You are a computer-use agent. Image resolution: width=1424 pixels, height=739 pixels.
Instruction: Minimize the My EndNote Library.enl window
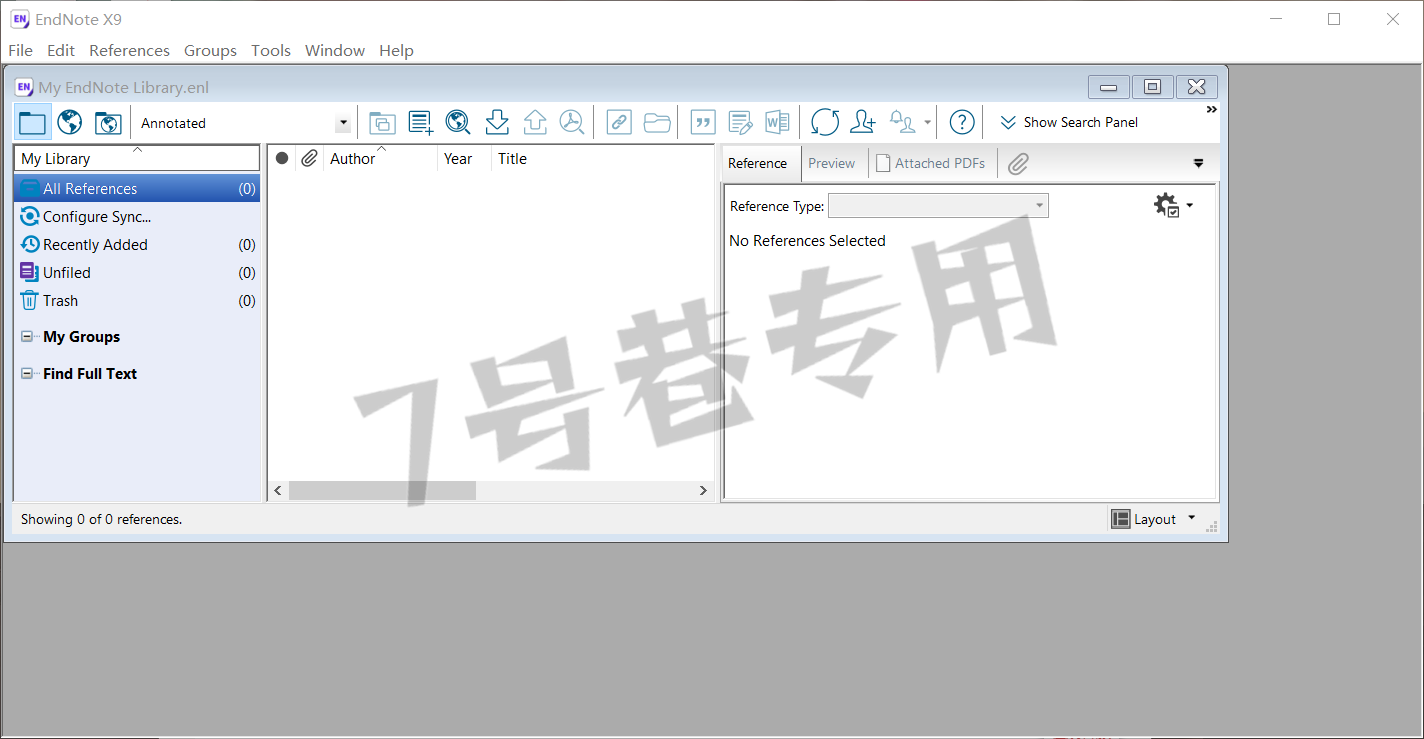(1109, 87)
